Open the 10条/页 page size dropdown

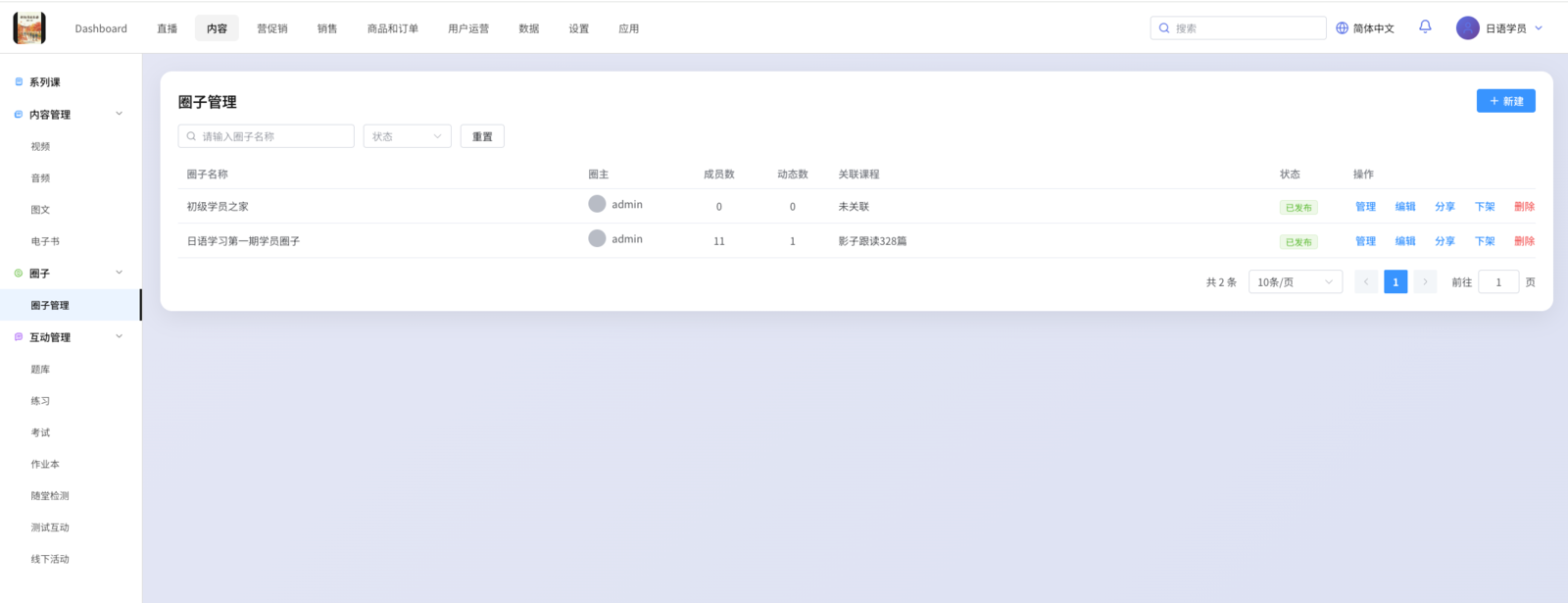coord(1295,282)
